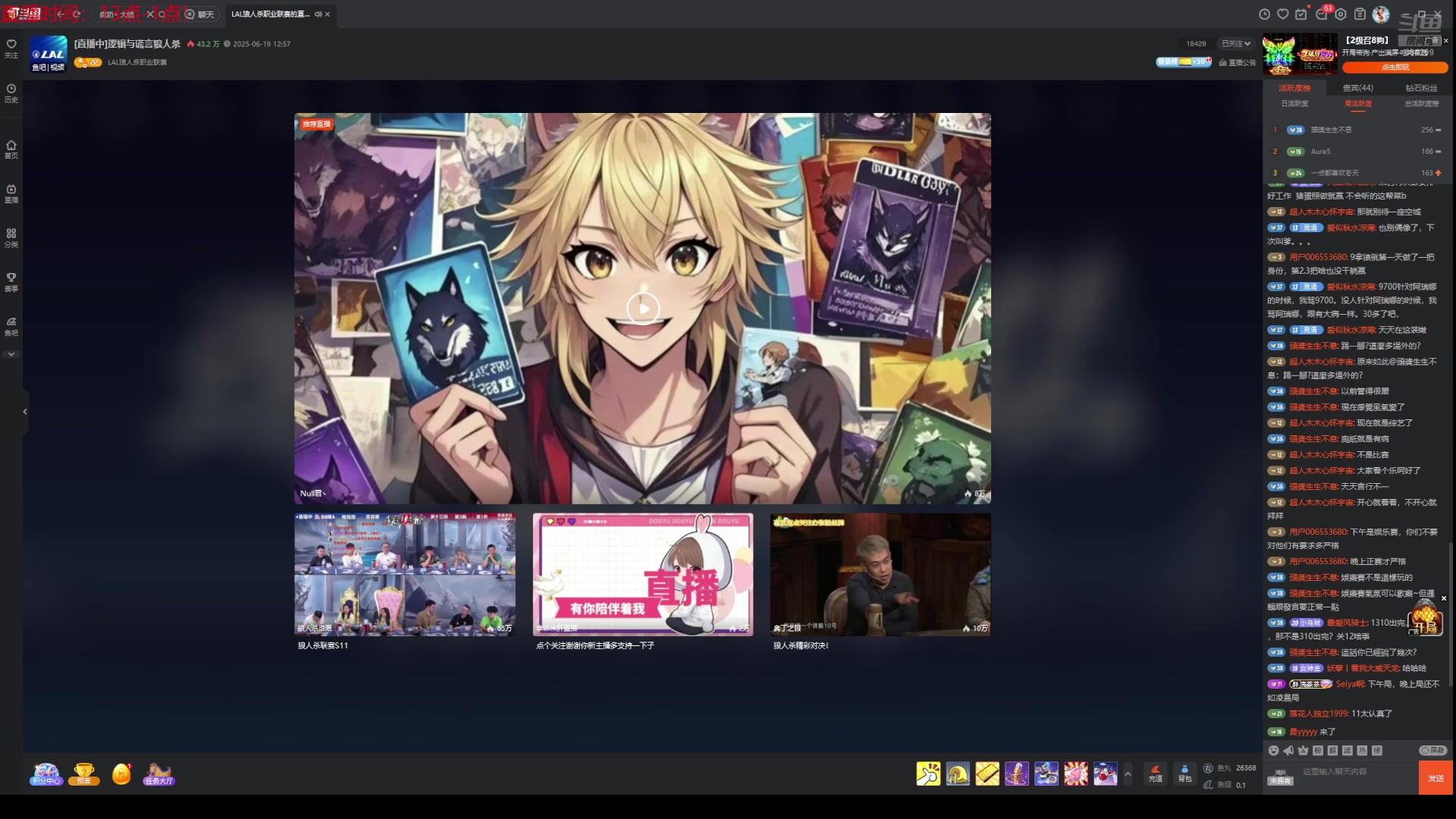Open 背包 backpack button
The height and width of the screenshot is (819, 1456).
click(x=1185, y=773)
